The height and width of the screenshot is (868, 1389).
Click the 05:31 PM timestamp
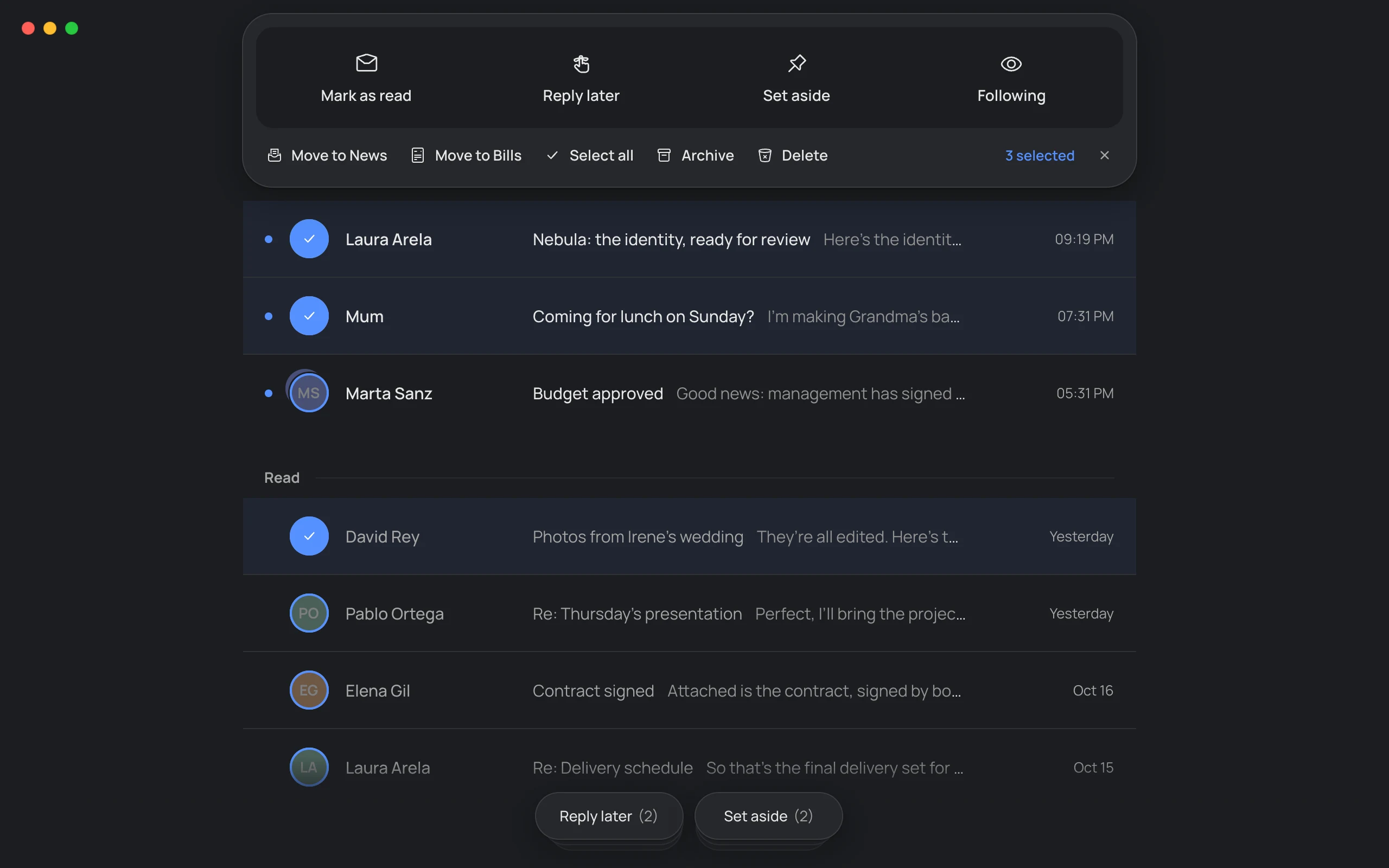pyautogui.click(x=1085, y=393)
